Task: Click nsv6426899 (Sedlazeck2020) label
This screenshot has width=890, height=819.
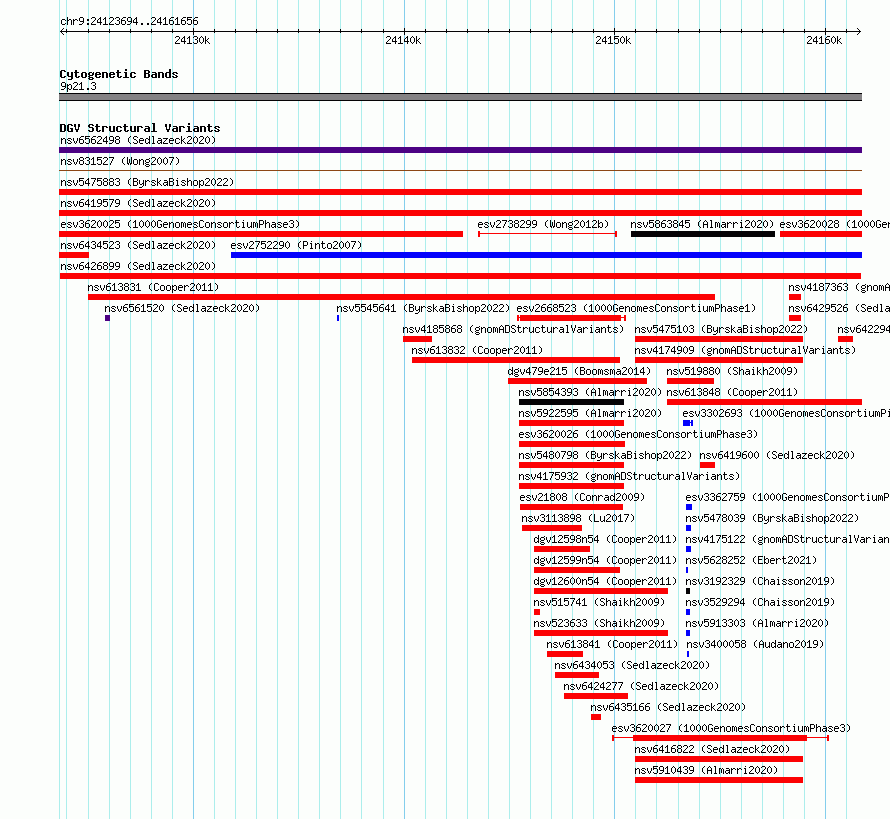Action: click(x=138, y=266)
